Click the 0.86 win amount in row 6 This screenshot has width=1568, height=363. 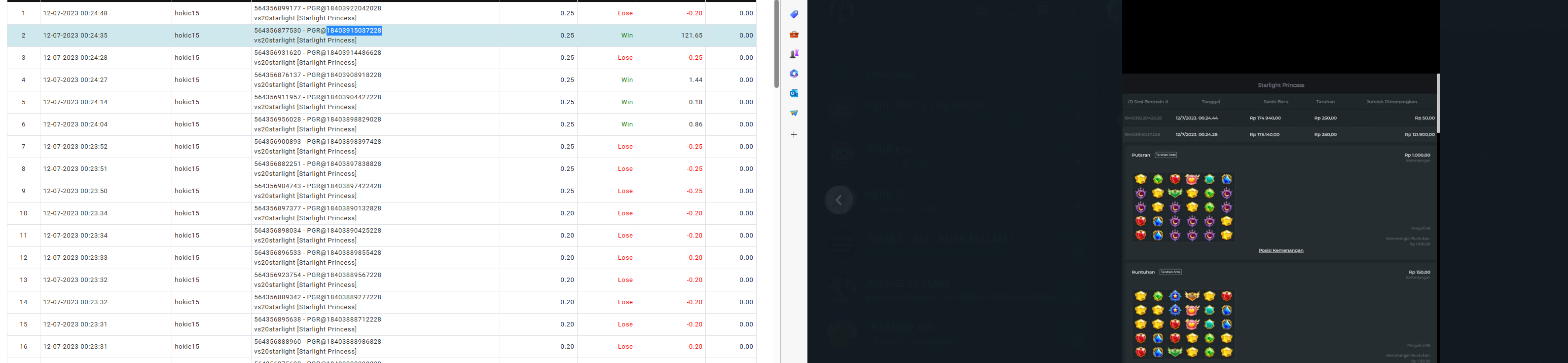click(696, 124)
